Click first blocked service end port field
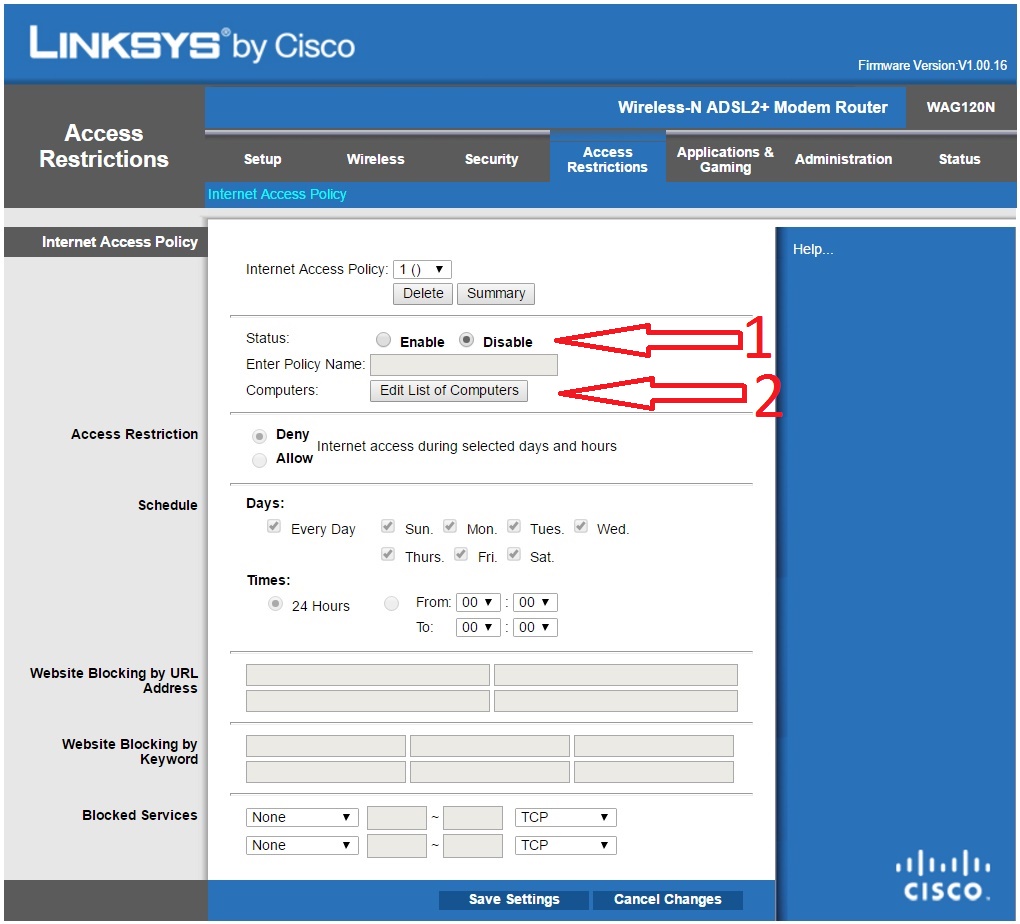Screen dimensions: 1020x924 (x=473, y=817)
